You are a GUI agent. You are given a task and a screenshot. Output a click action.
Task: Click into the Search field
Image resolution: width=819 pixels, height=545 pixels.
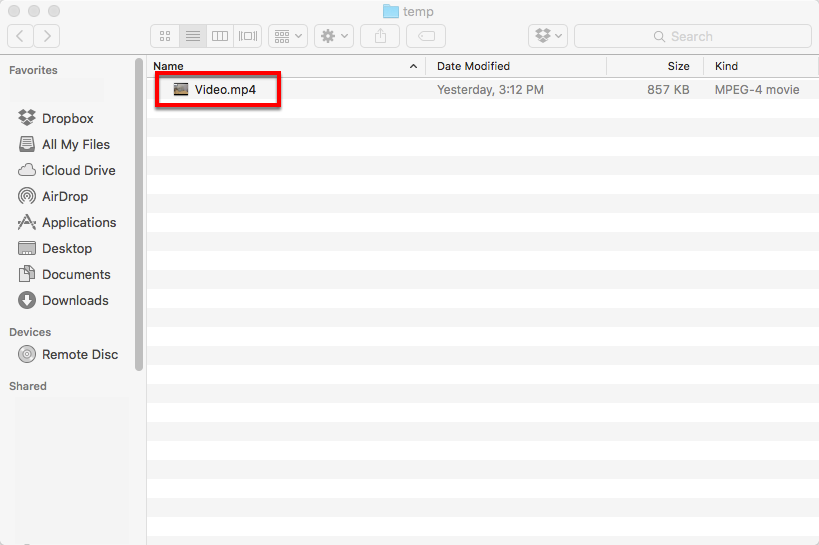693,36
